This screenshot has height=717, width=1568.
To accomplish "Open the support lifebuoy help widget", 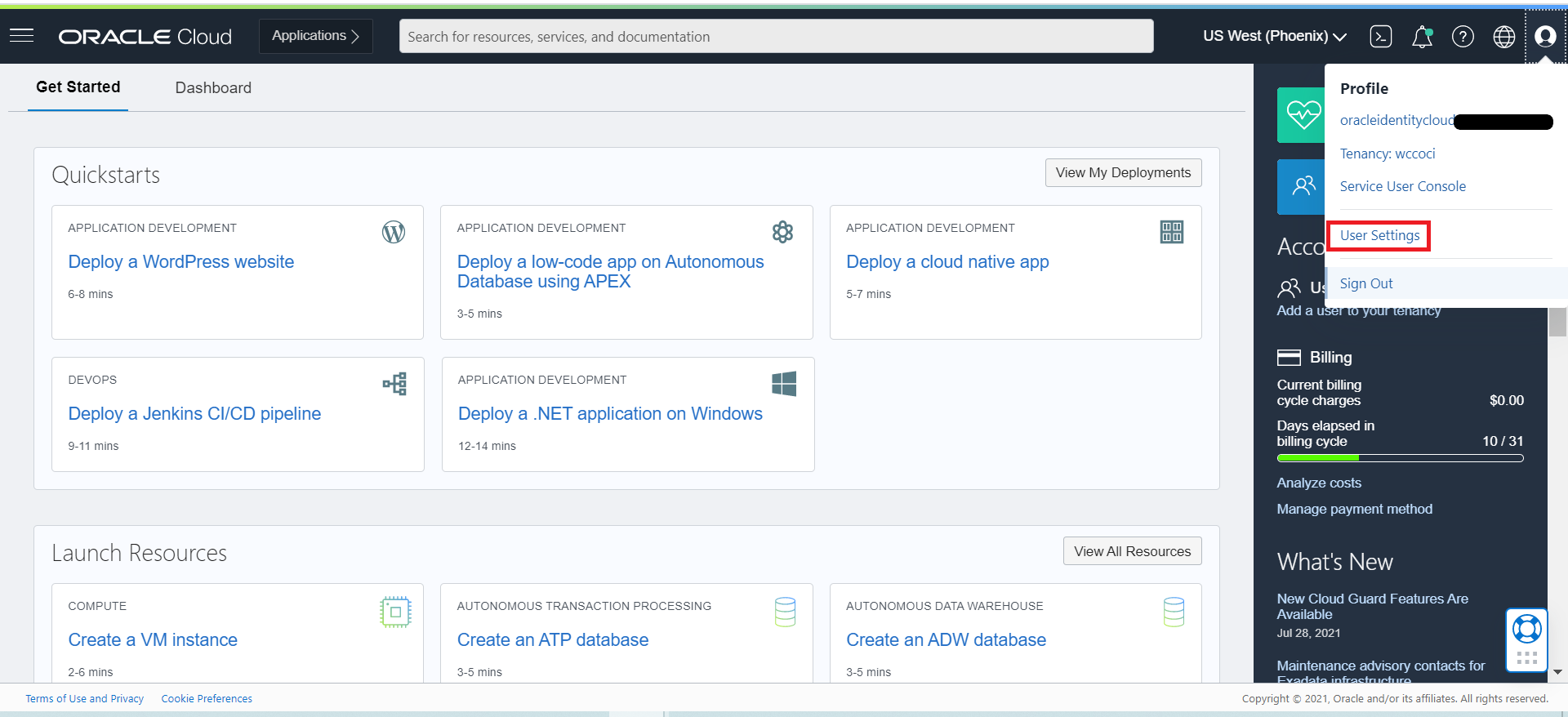I will tap(1526, 629).
